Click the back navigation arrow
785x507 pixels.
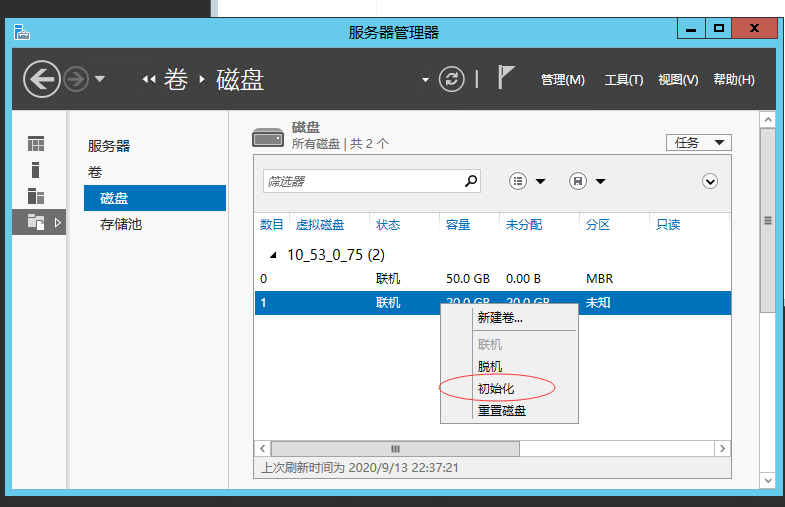[42, 79]
